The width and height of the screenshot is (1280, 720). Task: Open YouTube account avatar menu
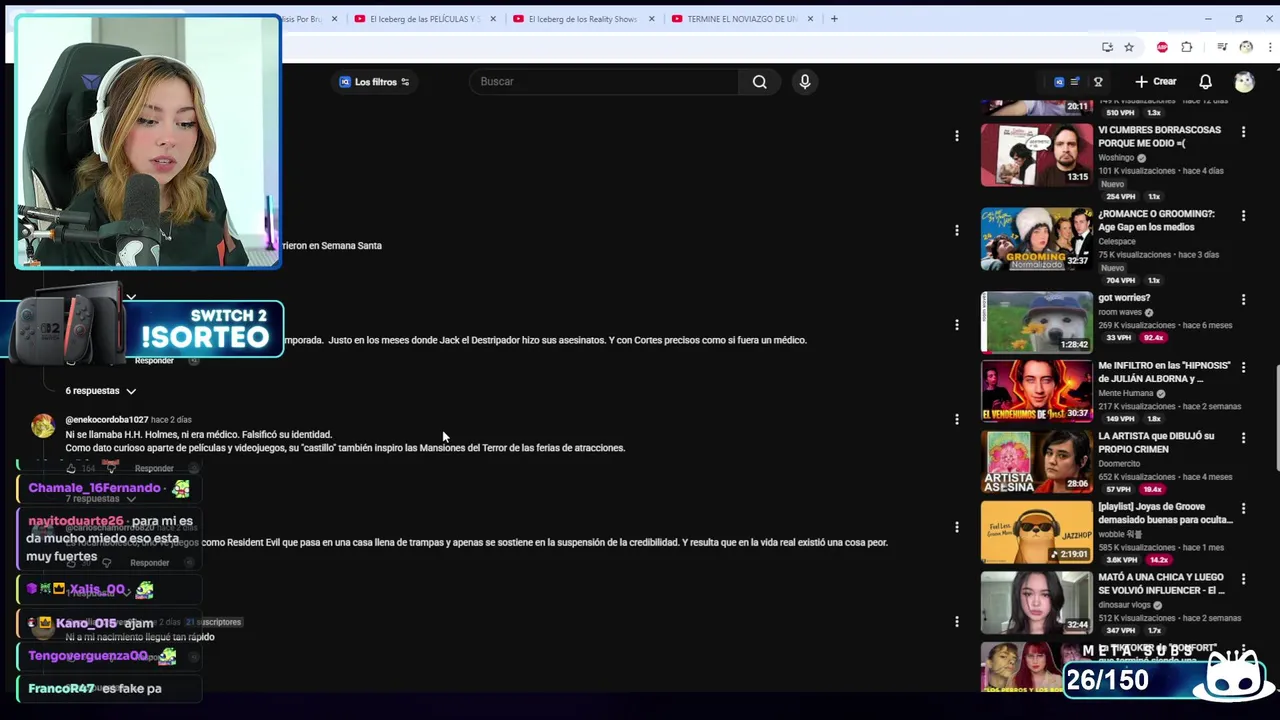pyautogui.click(x=1244, y=82)
